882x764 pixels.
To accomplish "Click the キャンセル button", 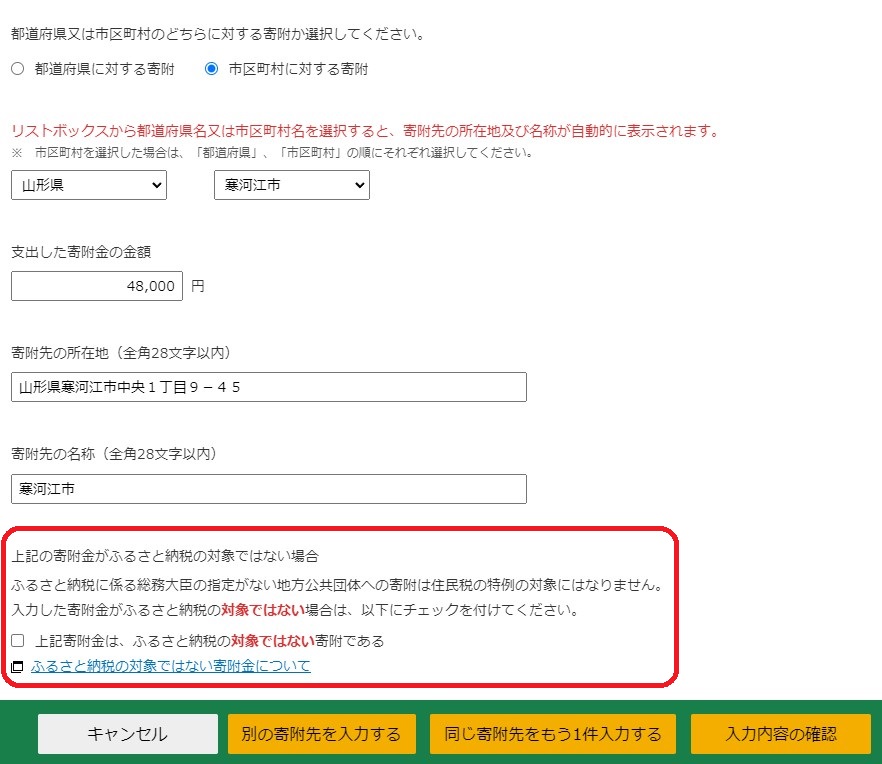I will (128, 734).
